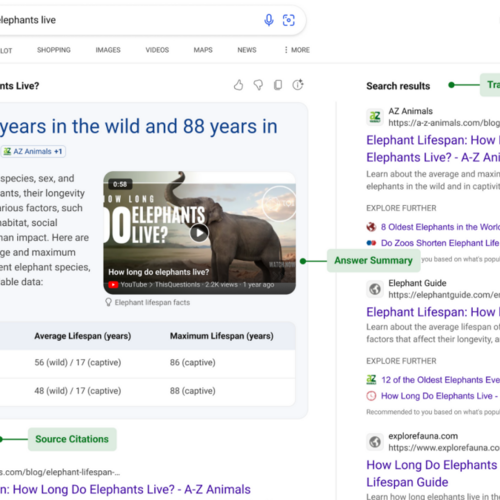Open 12 of the Oldest Elephants Ever link
The image size is (500, 500).
point(441,380)
